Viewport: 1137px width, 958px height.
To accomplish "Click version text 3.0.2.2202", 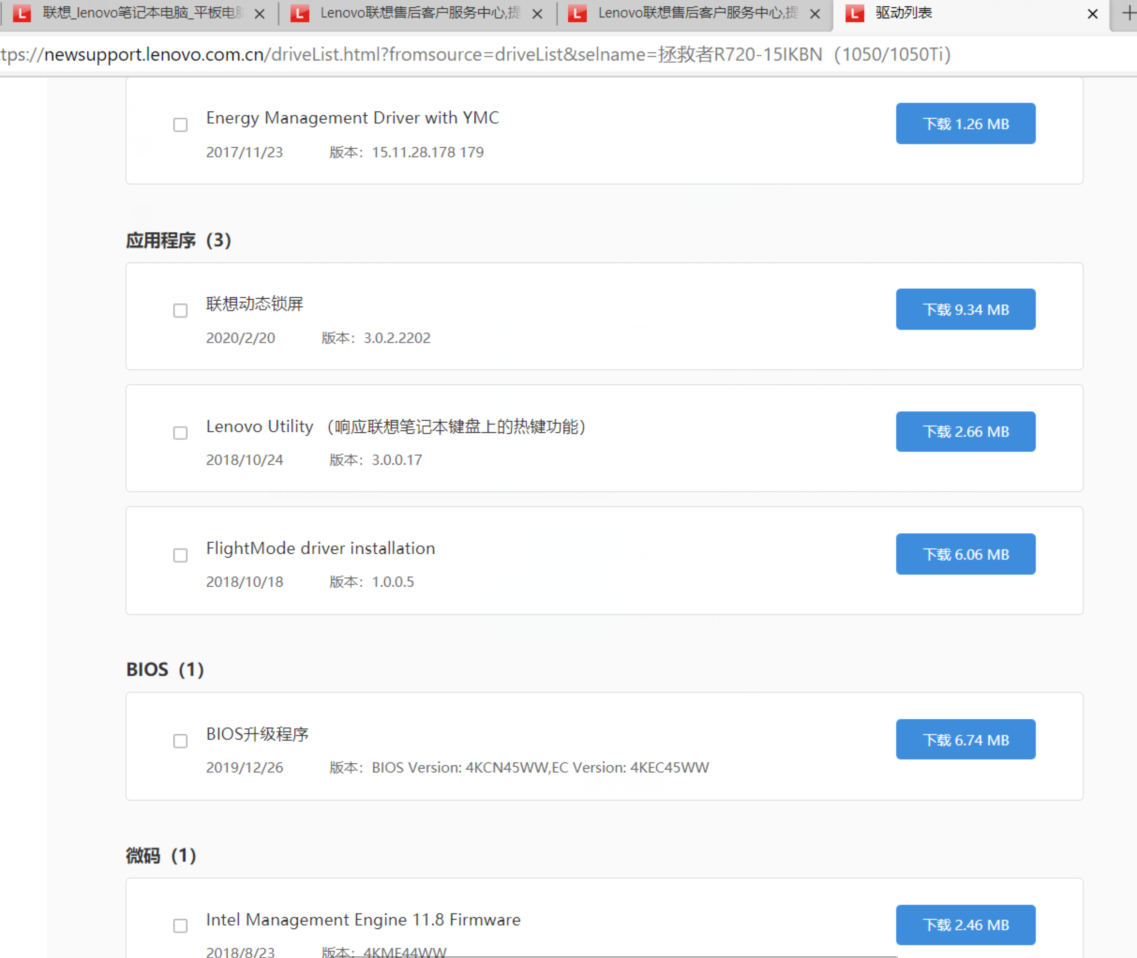I will 397,338.
